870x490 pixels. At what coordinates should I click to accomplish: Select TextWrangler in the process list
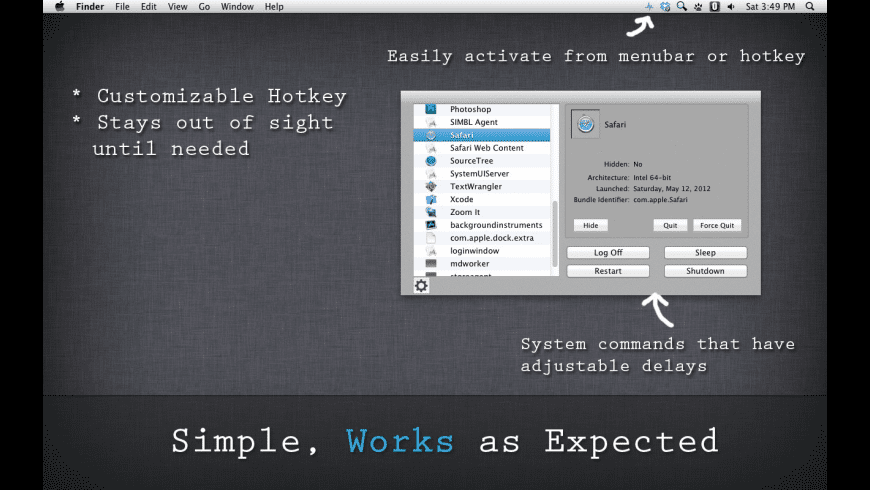pyautogui.click(x=482, y=186)
